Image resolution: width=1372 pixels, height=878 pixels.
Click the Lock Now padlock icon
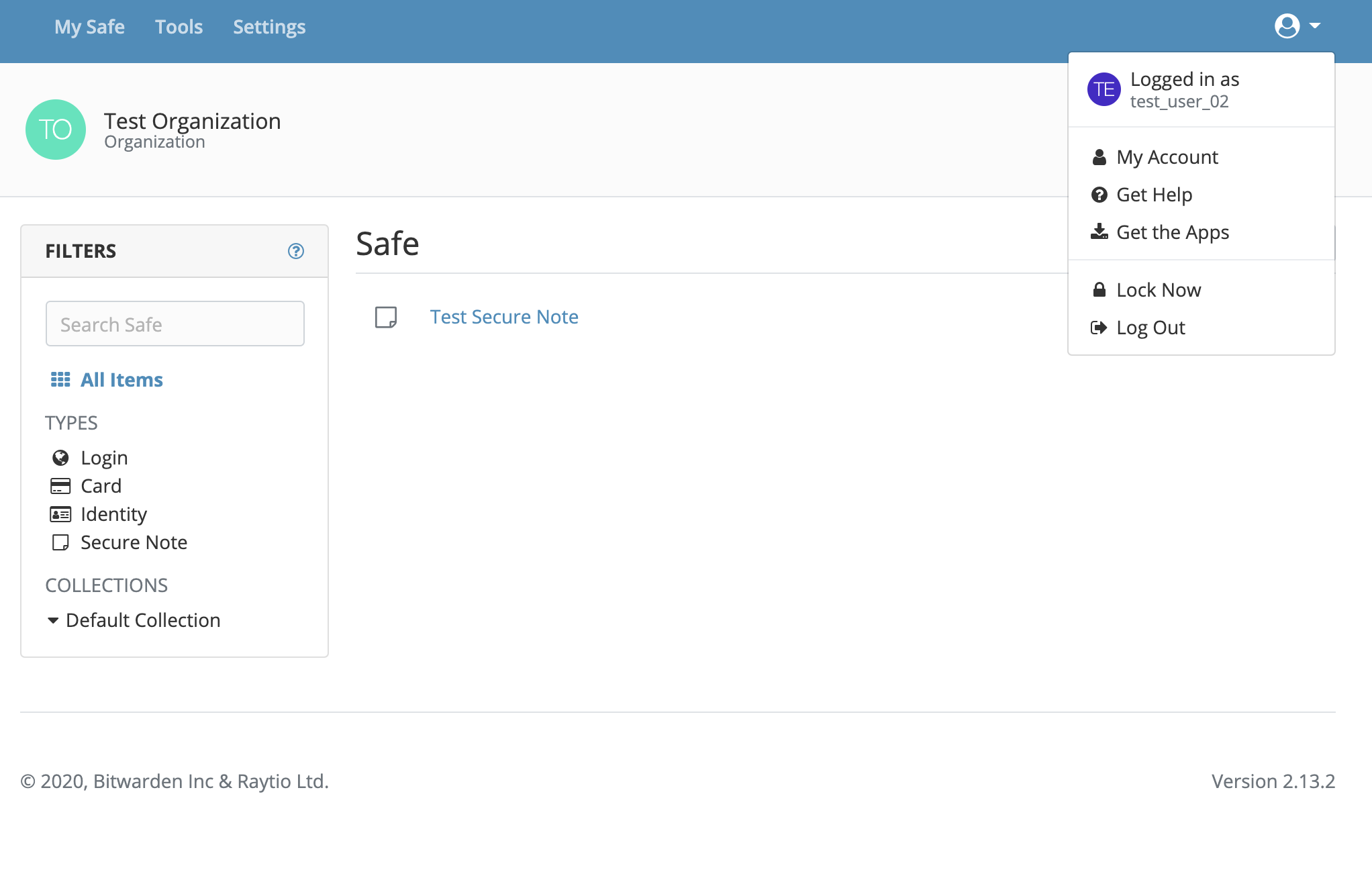pyautogui.click(x=1099, y=289)
